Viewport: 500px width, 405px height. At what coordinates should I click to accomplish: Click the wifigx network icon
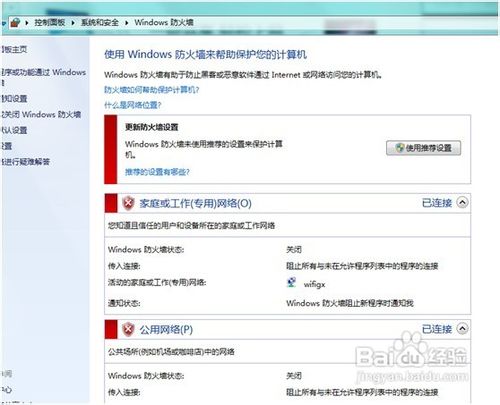pyautogui.click(x=292, y=282)
